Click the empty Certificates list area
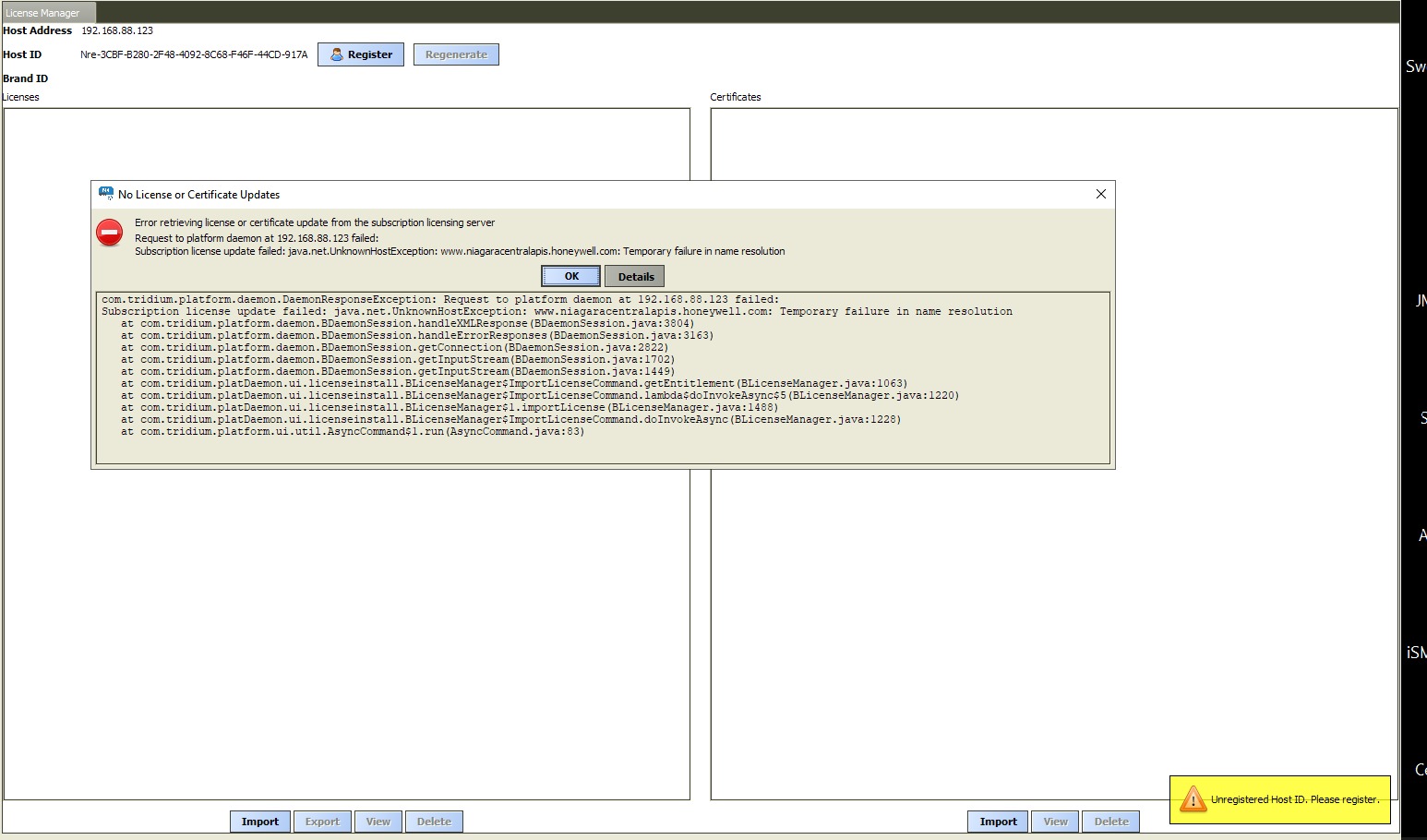1427x840 pixels. [1052, 628]
